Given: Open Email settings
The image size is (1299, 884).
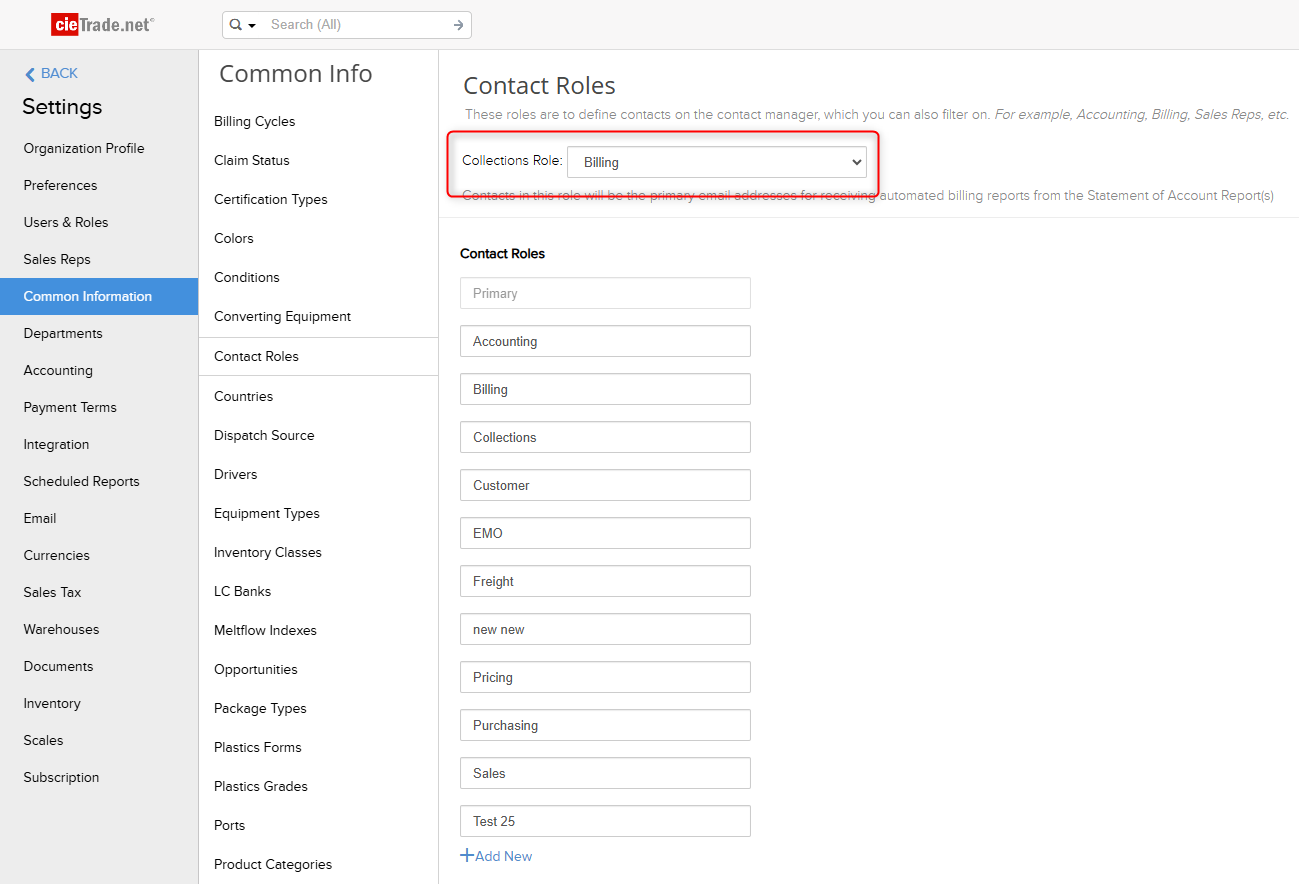Looking at the screenshot, I should pos(40,518).
